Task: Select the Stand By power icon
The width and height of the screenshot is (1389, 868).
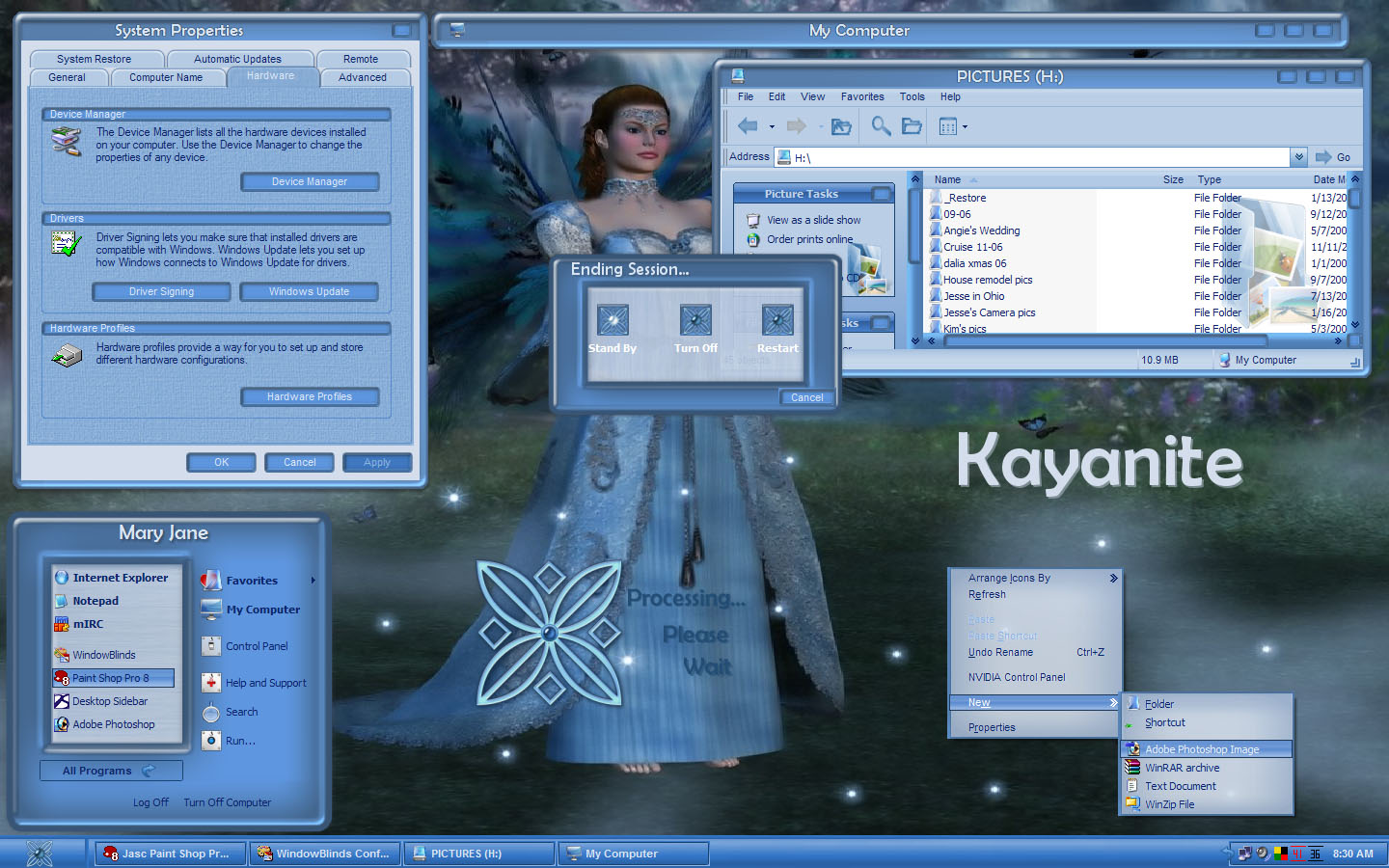Action: coord(613,320)
